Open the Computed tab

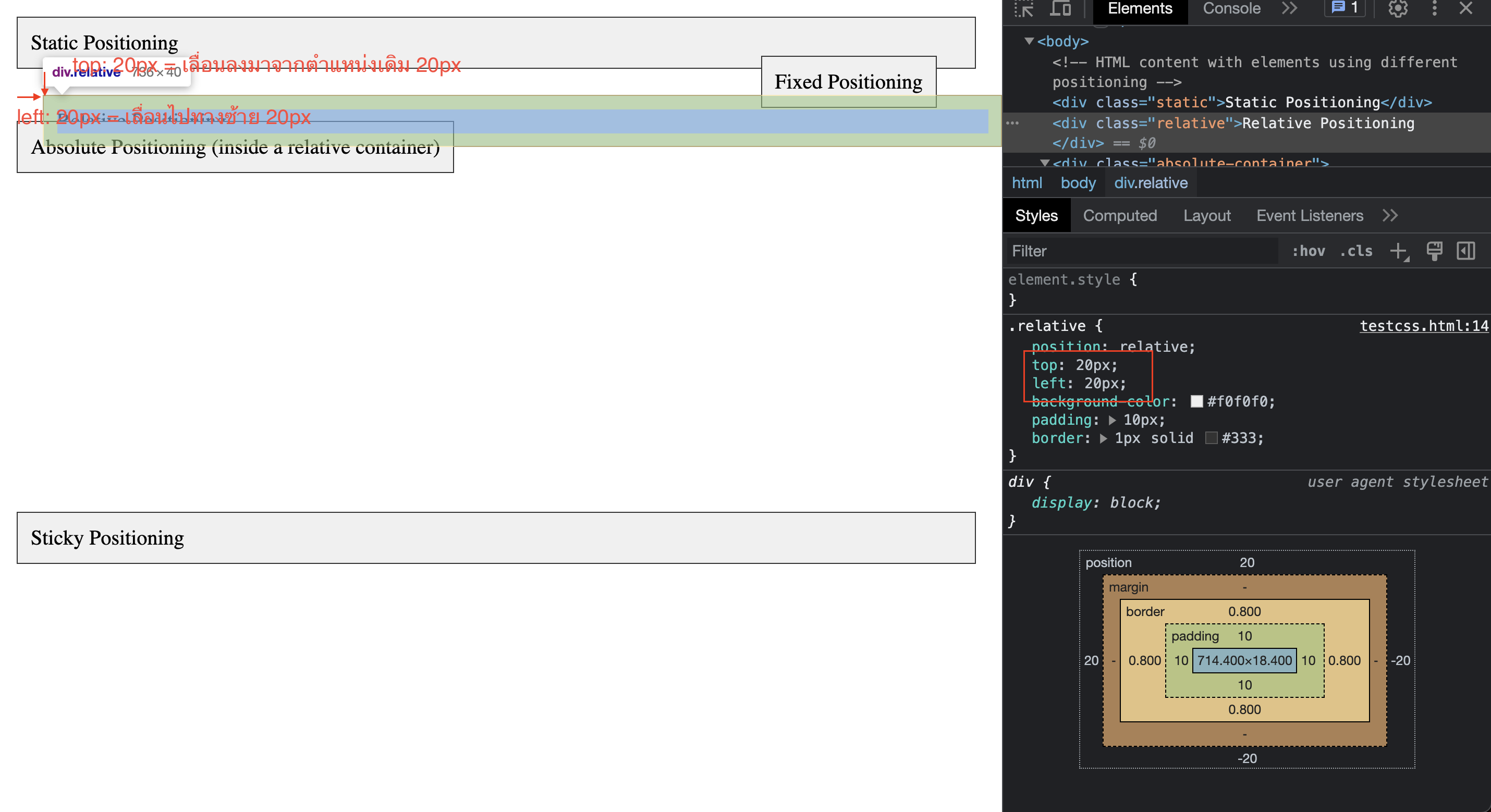[1119, 216]
